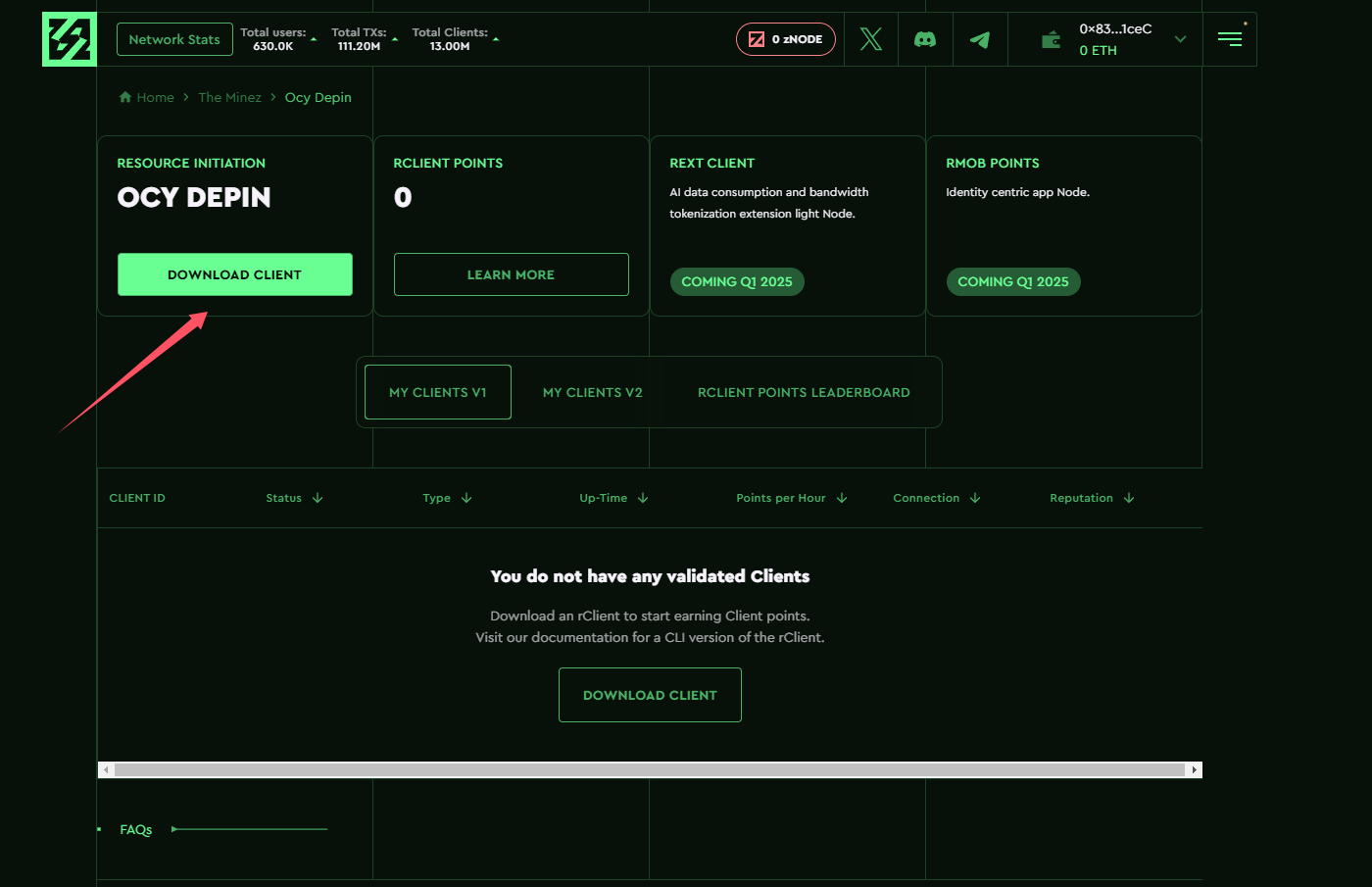
Task: Click wallet address 0x83...1ceC
Action: click(x=1115, y=28)
